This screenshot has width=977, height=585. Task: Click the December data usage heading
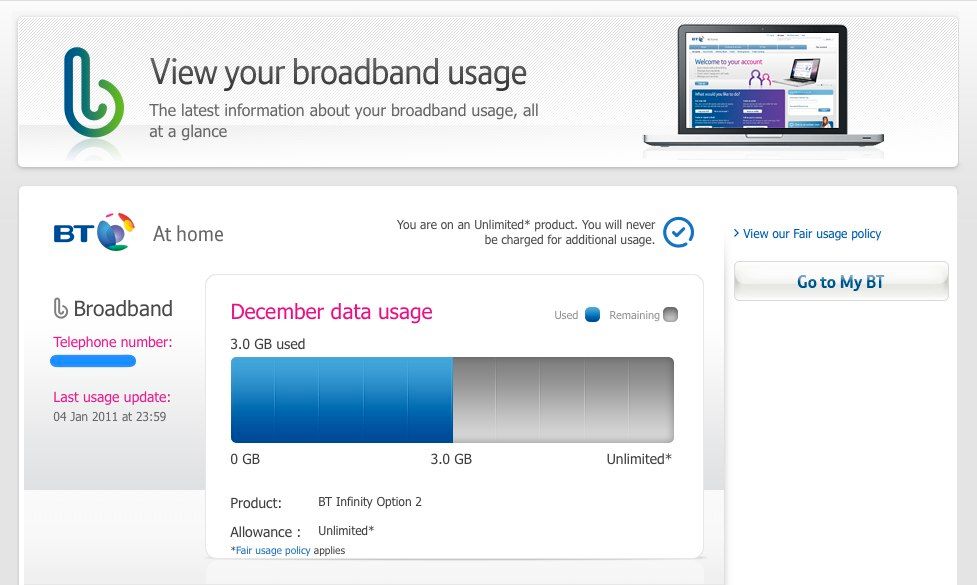[331, 312]
